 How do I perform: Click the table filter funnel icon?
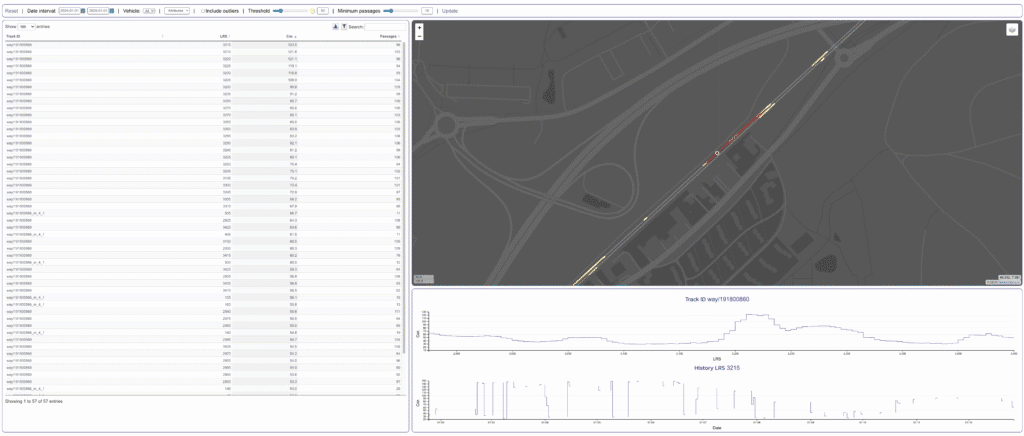[343, 26]
